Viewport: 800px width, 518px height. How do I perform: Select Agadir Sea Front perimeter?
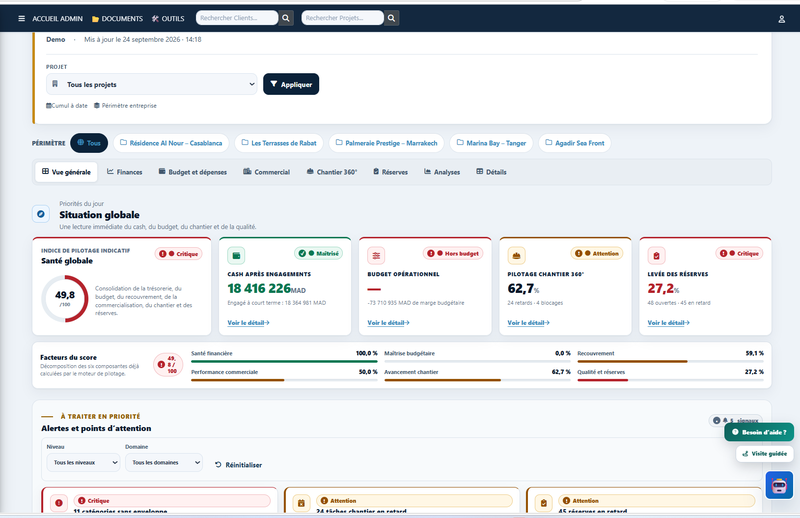[x=574, y=143]
